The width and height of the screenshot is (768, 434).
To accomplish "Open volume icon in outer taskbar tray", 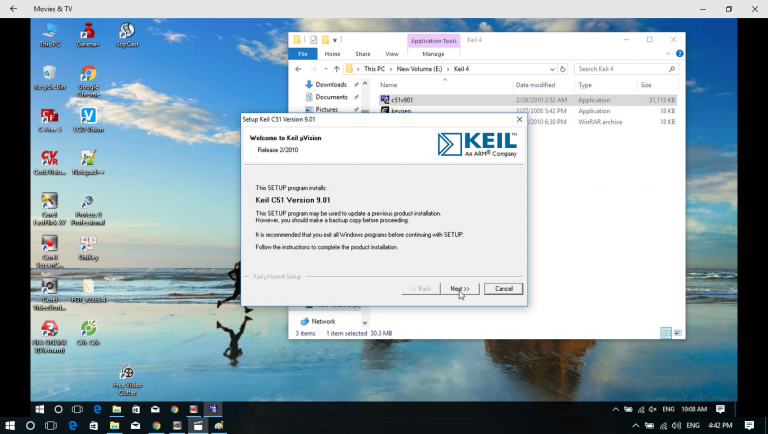I will pyautogui.click(x=676, y=426).
